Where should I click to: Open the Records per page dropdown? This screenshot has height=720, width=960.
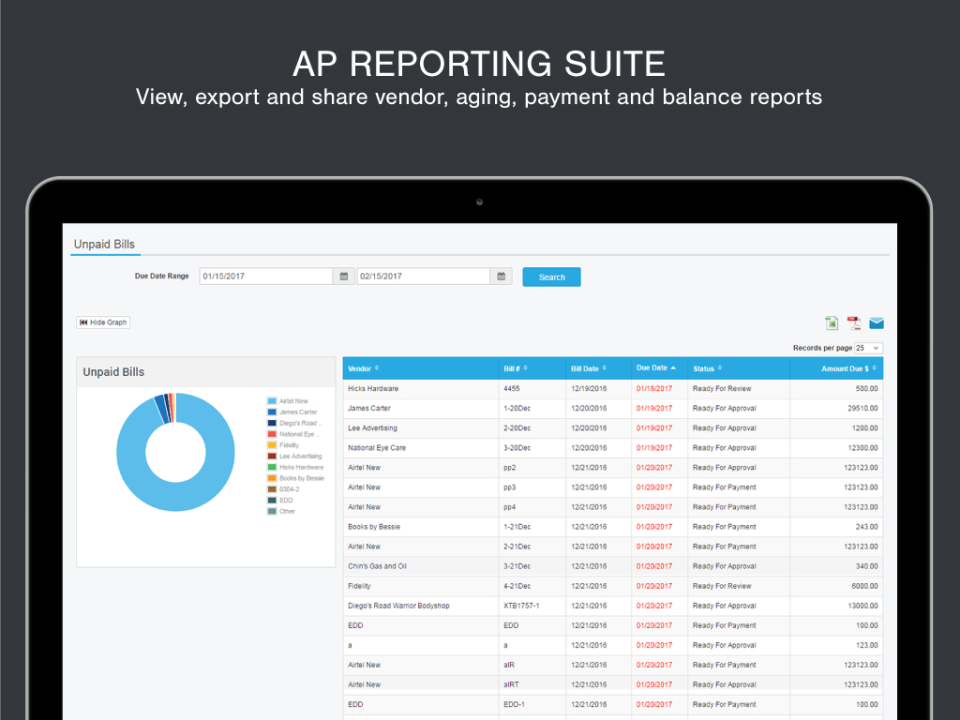(x=866, y=347)
